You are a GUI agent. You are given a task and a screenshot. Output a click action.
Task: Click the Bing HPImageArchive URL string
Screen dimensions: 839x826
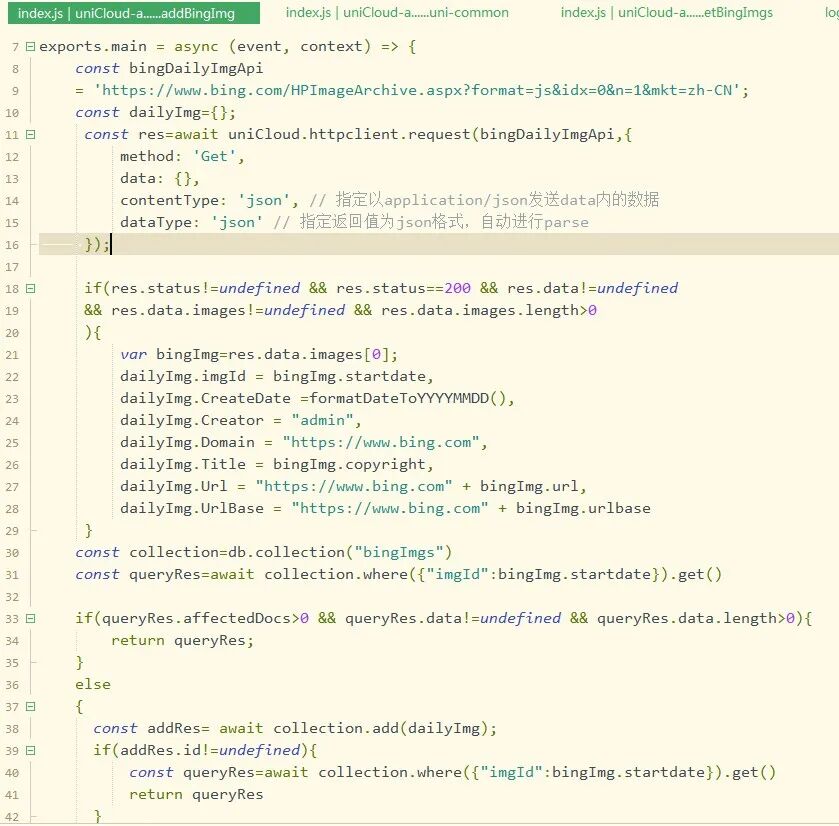coord(417,90)
